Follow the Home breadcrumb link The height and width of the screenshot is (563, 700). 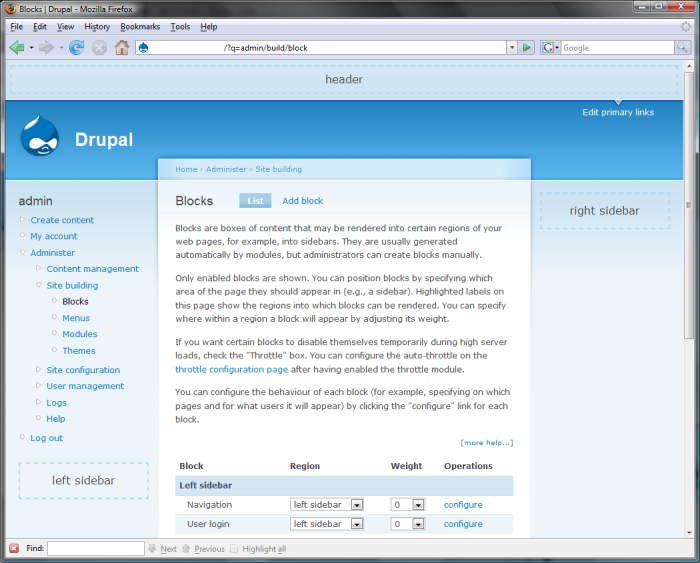pyautogui.click(x=186, y=169)
